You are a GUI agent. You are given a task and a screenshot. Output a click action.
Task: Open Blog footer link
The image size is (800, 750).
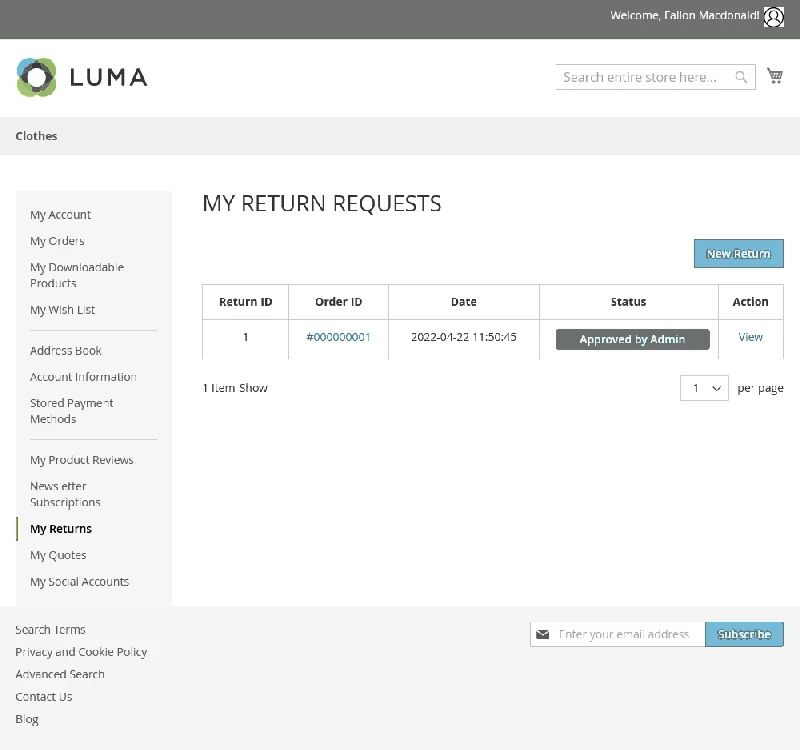(x=27, y=719)
